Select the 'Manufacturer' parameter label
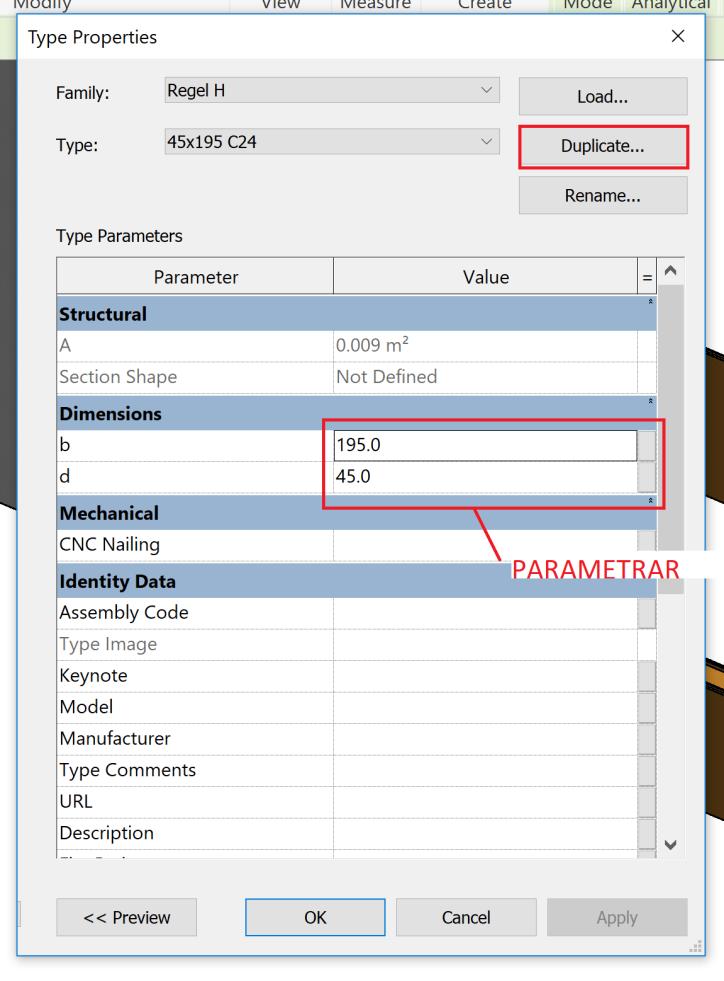Image resolution: width=724 pixels, height=981 pixels. pos(115,738)
